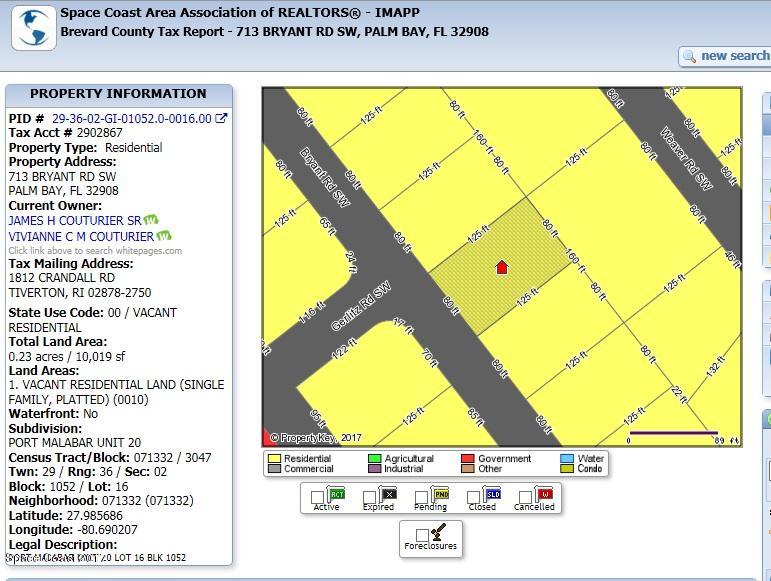This screenshot has width=771, height=581.
Task: Click the green ACT Active flag icon
Action: click(x=336, y=494)
